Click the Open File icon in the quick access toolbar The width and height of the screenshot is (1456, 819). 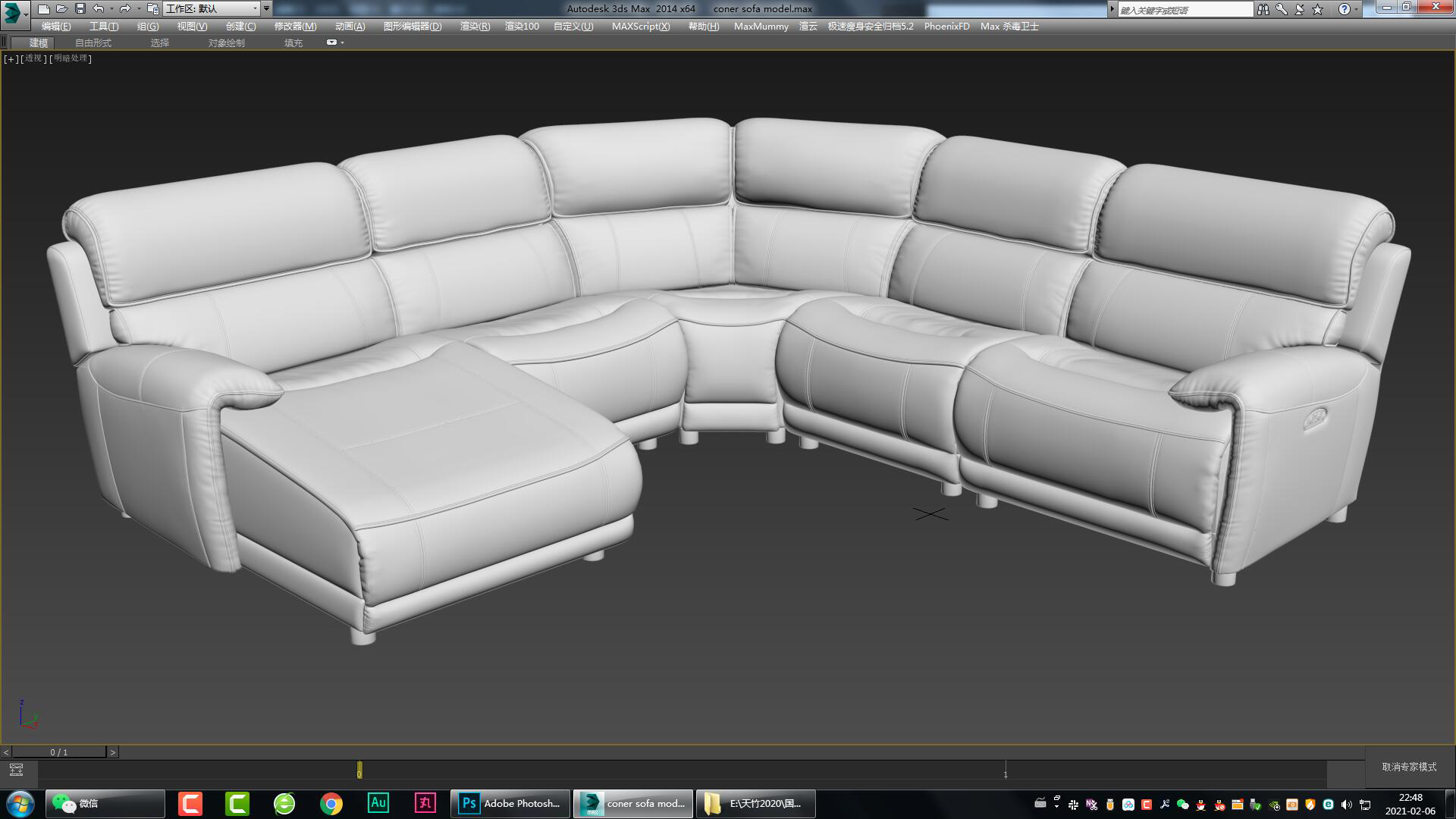[x=61, y=8]
